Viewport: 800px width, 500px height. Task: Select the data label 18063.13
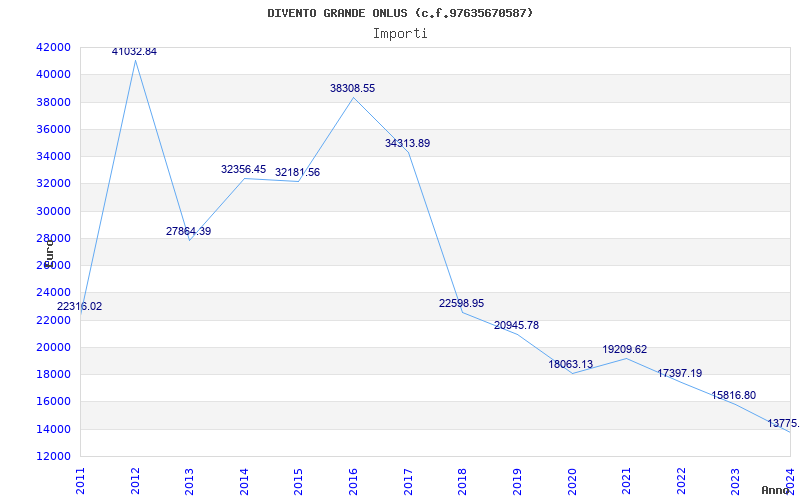coord(570,364)
